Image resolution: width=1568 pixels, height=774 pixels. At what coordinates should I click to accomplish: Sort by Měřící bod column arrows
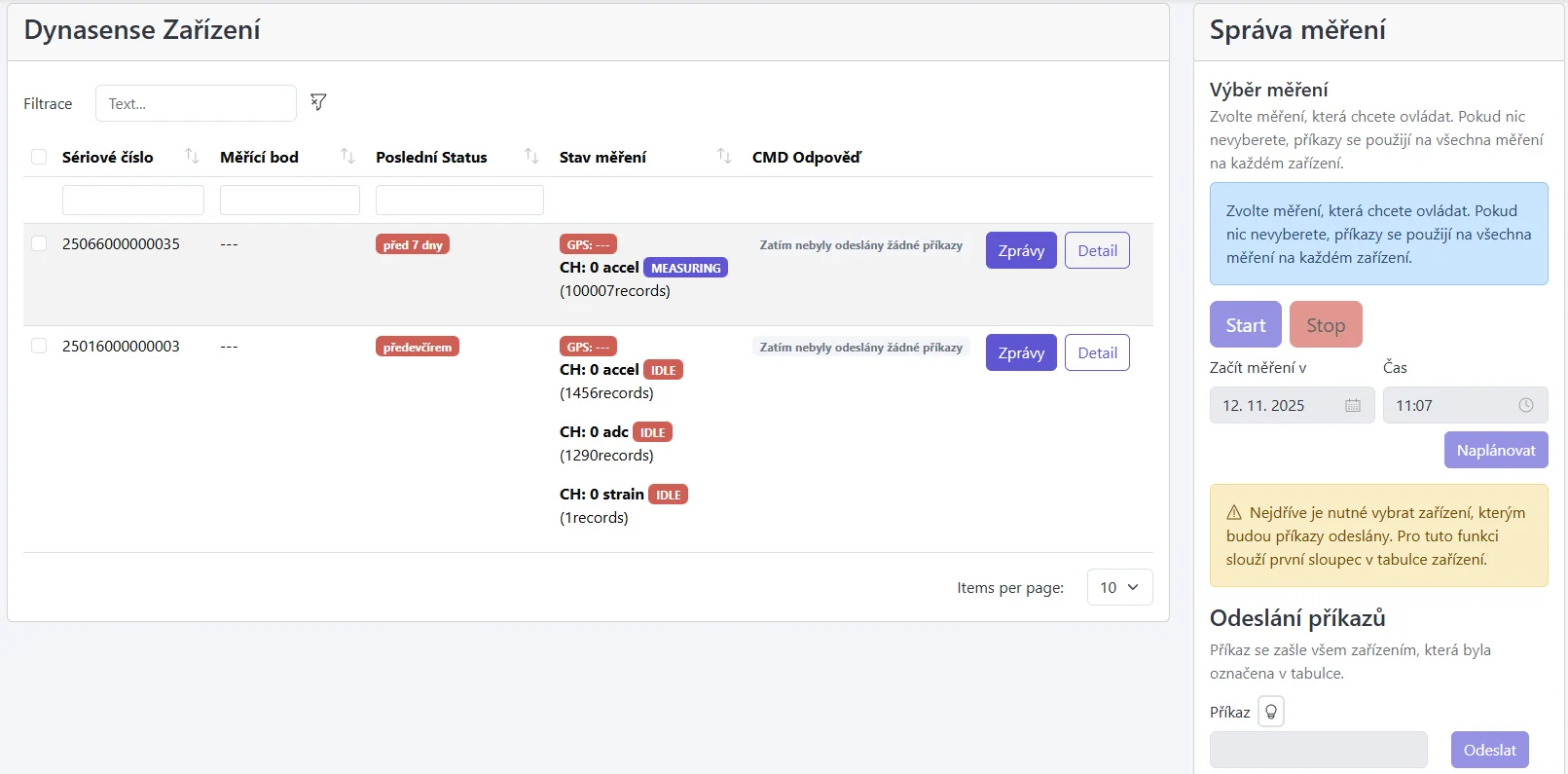347,157
